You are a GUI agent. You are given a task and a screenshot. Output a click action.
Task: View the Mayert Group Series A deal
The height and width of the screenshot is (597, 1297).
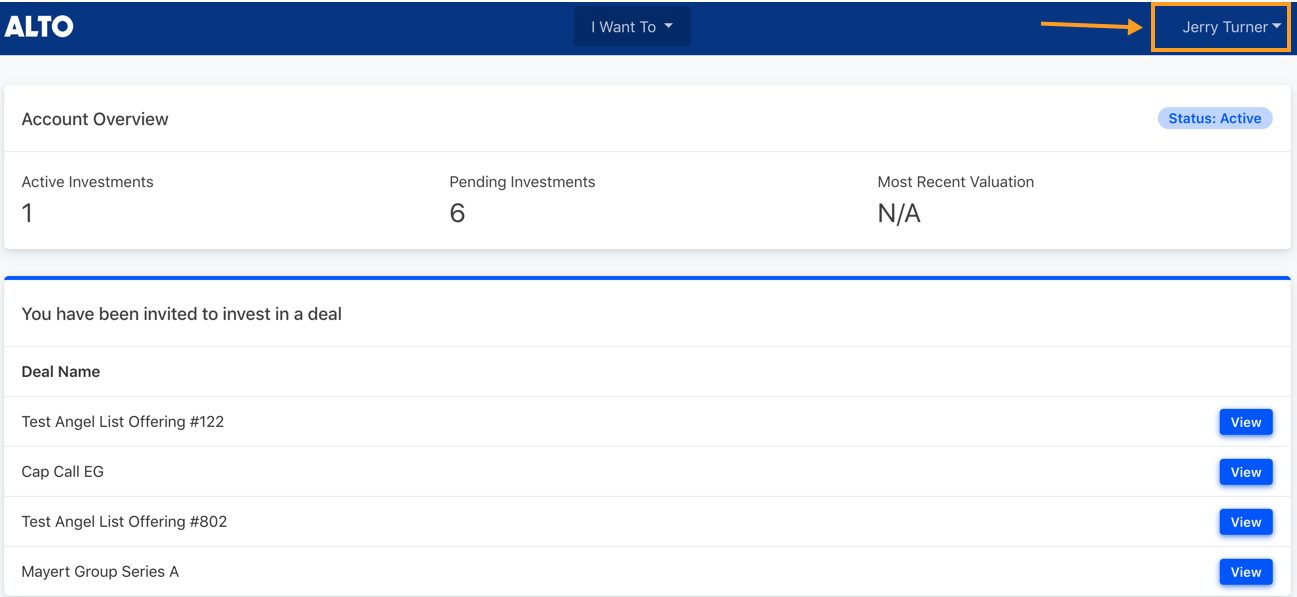coord(1246,572)
